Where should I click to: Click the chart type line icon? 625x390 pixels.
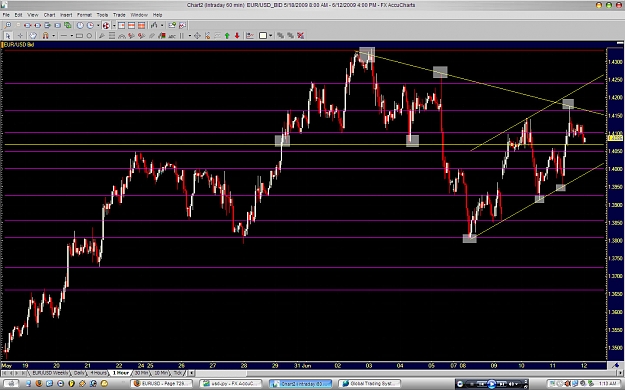(154, 25)
